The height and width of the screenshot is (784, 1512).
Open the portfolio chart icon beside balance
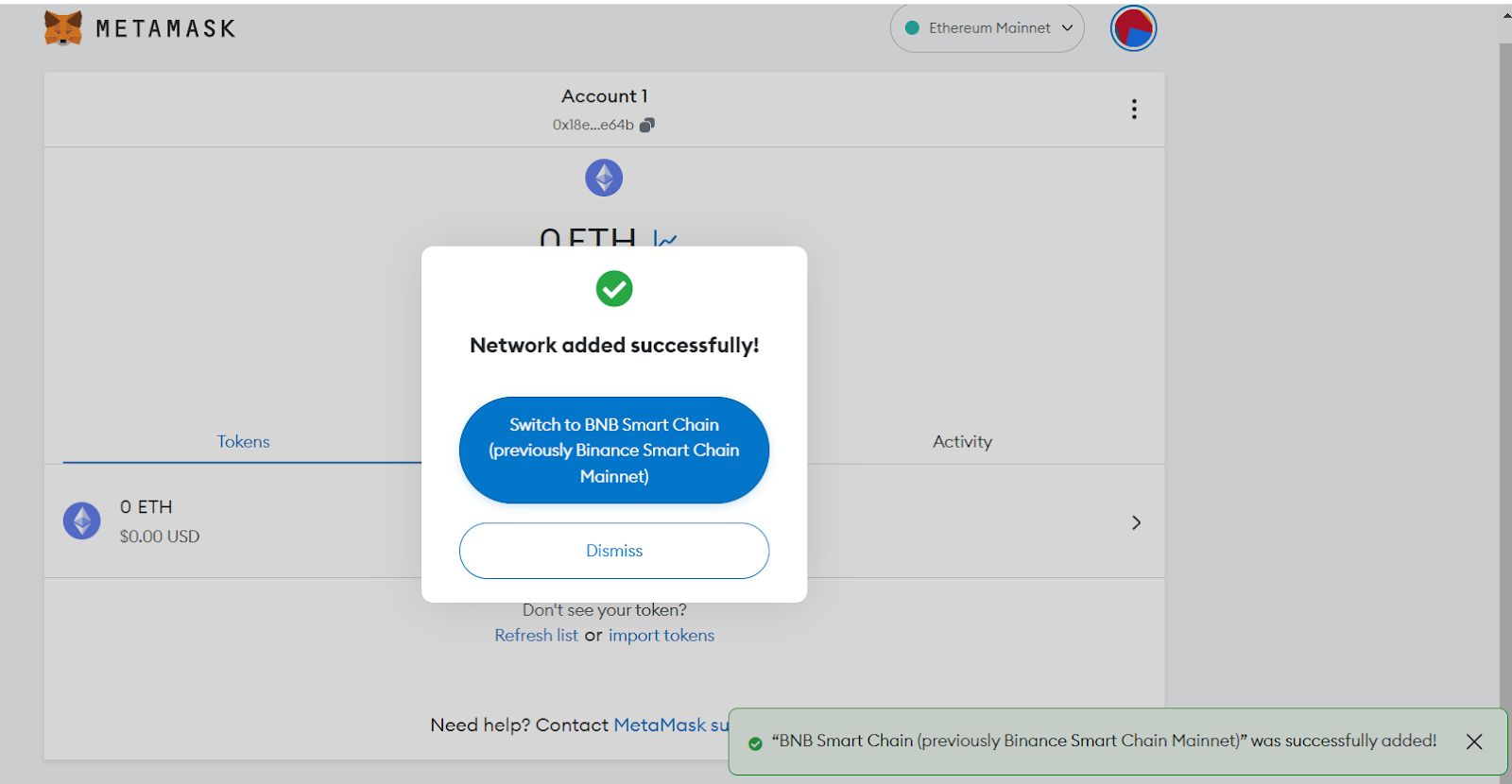[665, 239]
